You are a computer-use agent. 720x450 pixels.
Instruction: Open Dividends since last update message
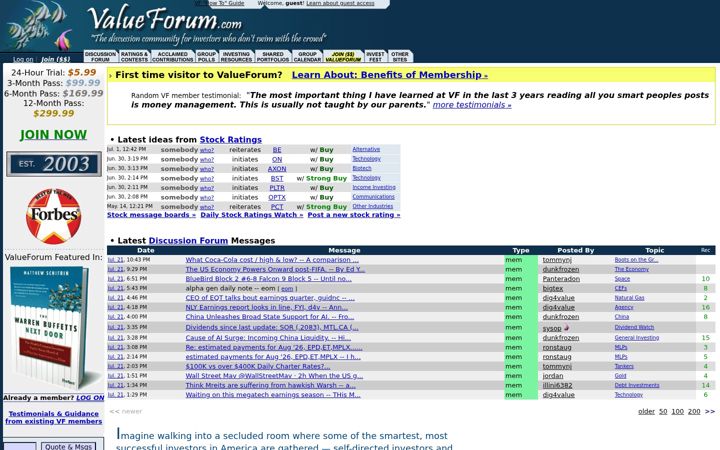point(272,328)
